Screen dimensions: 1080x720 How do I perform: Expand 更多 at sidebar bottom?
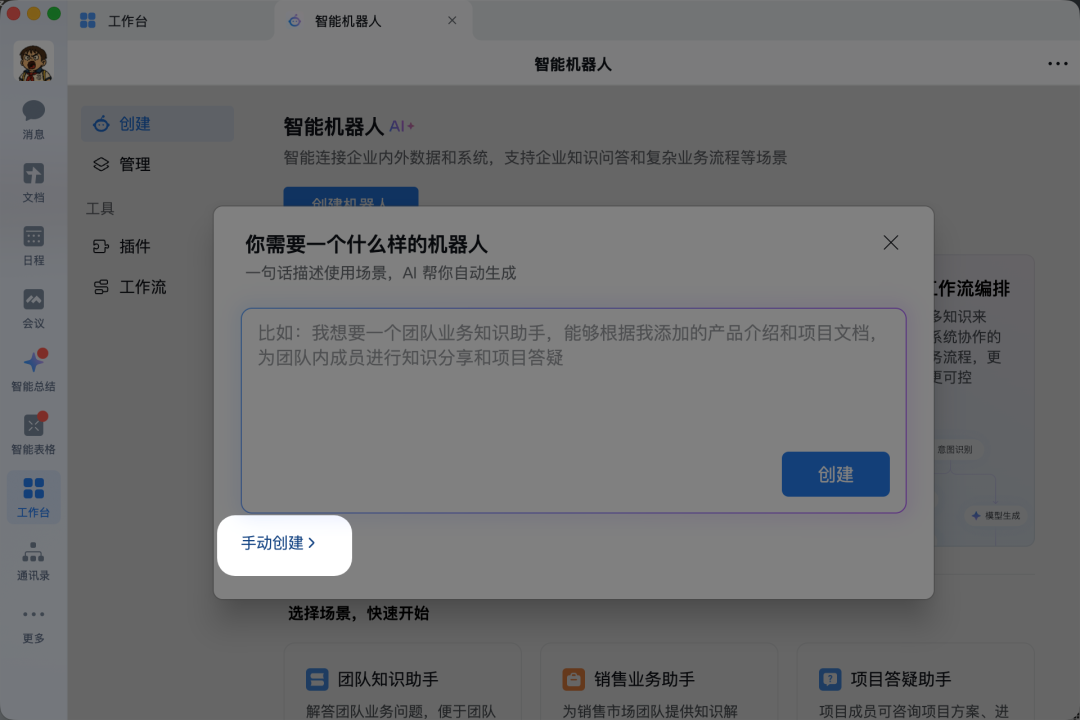coord(33,622)
